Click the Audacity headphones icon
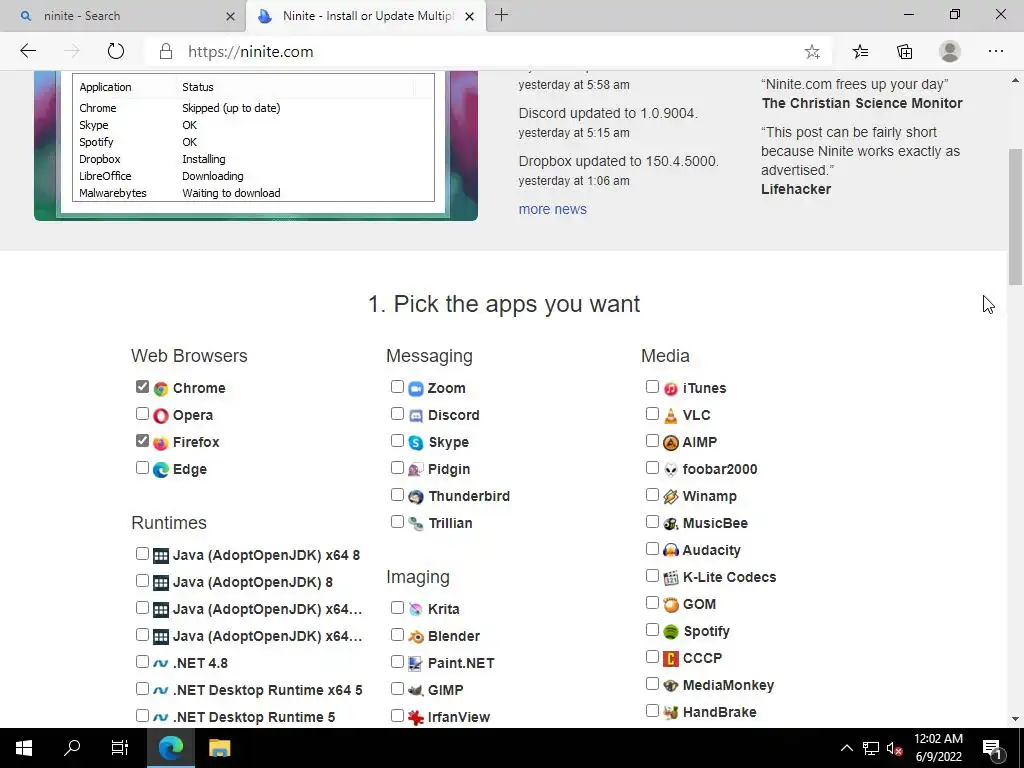This screenshot has width=1024, height=768. pos(671,551)
